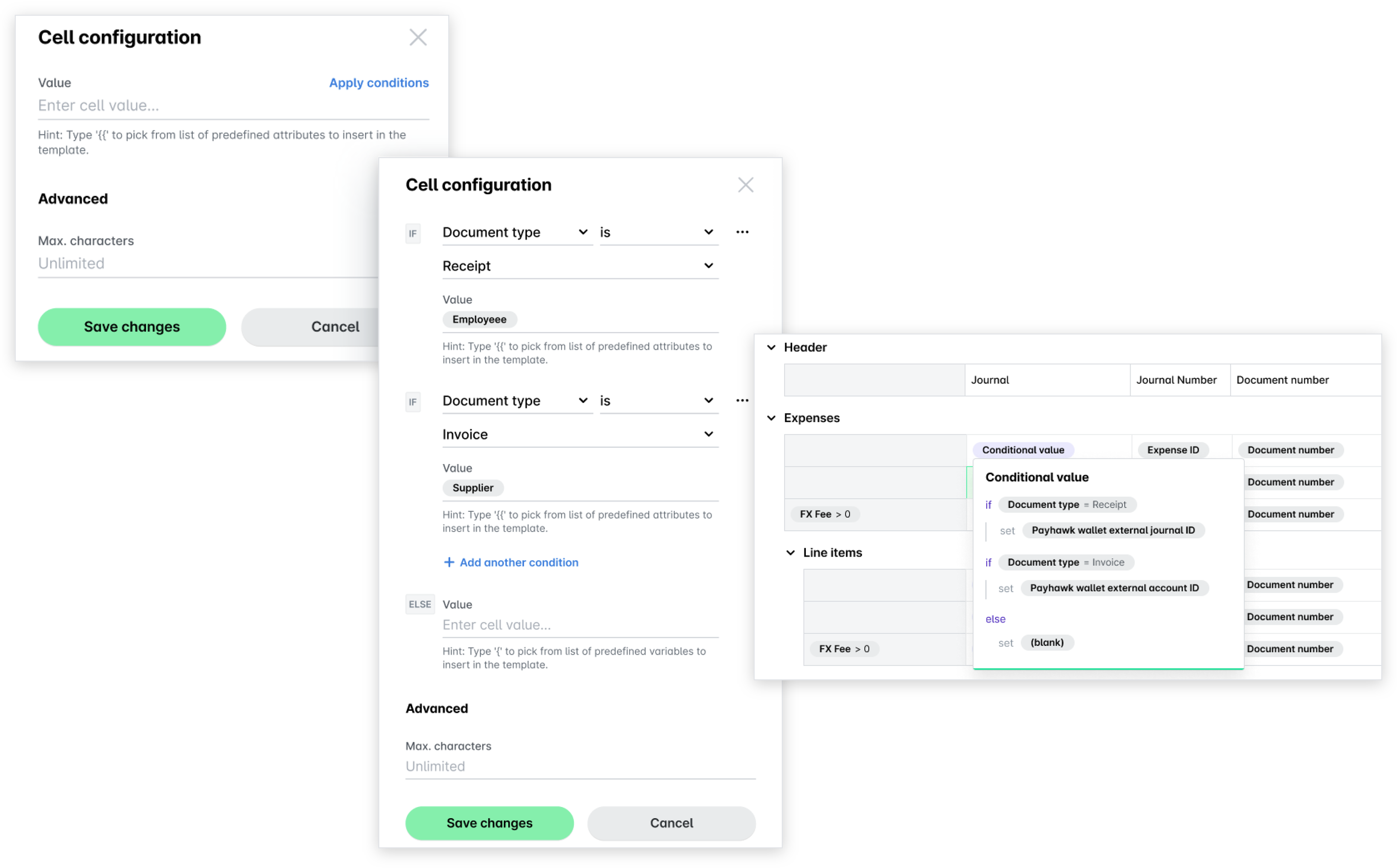This screenshot has height=868, width=1397.
Task: Collapse the Header section
Action: (771, 347)
